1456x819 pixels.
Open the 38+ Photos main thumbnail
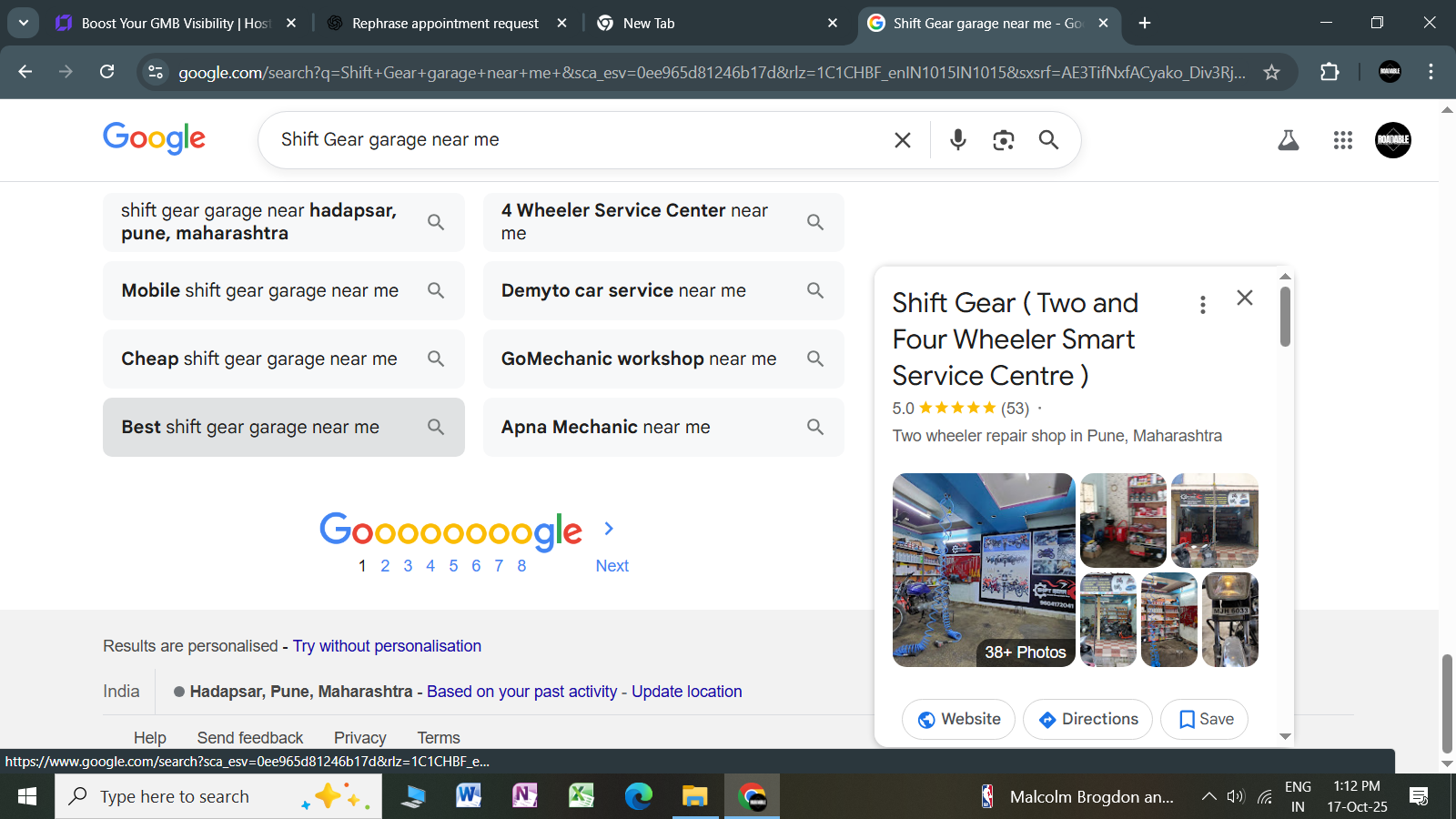984,570
